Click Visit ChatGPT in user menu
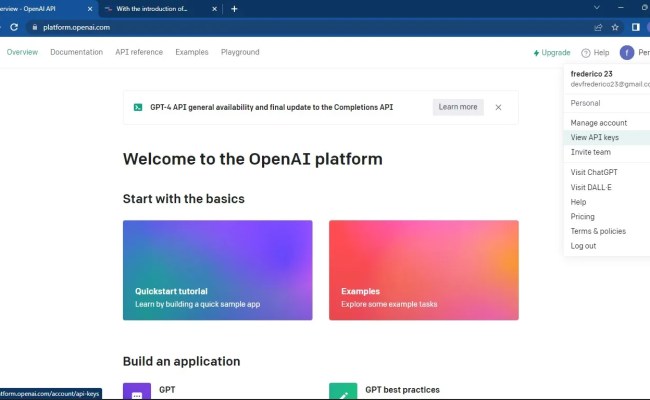This screenshot has height=400, width=650. tap(607, 172)
